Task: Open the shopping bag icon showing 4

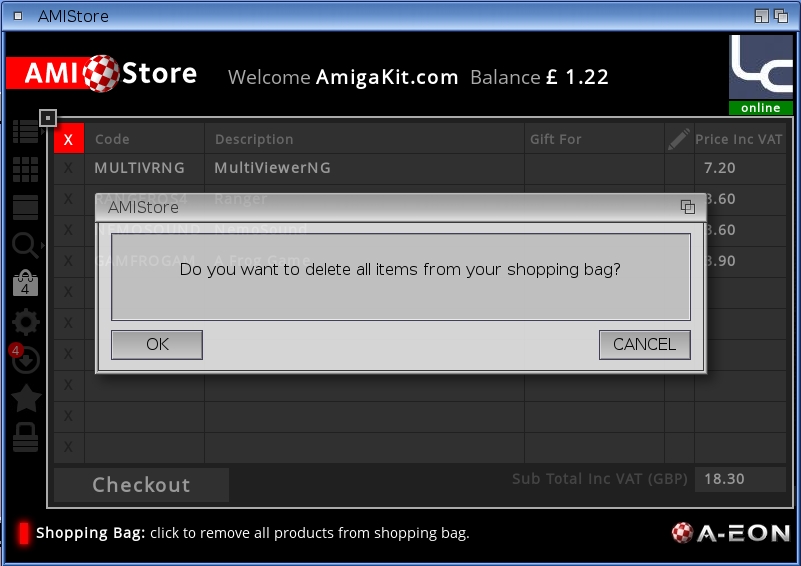Action: 26,284
